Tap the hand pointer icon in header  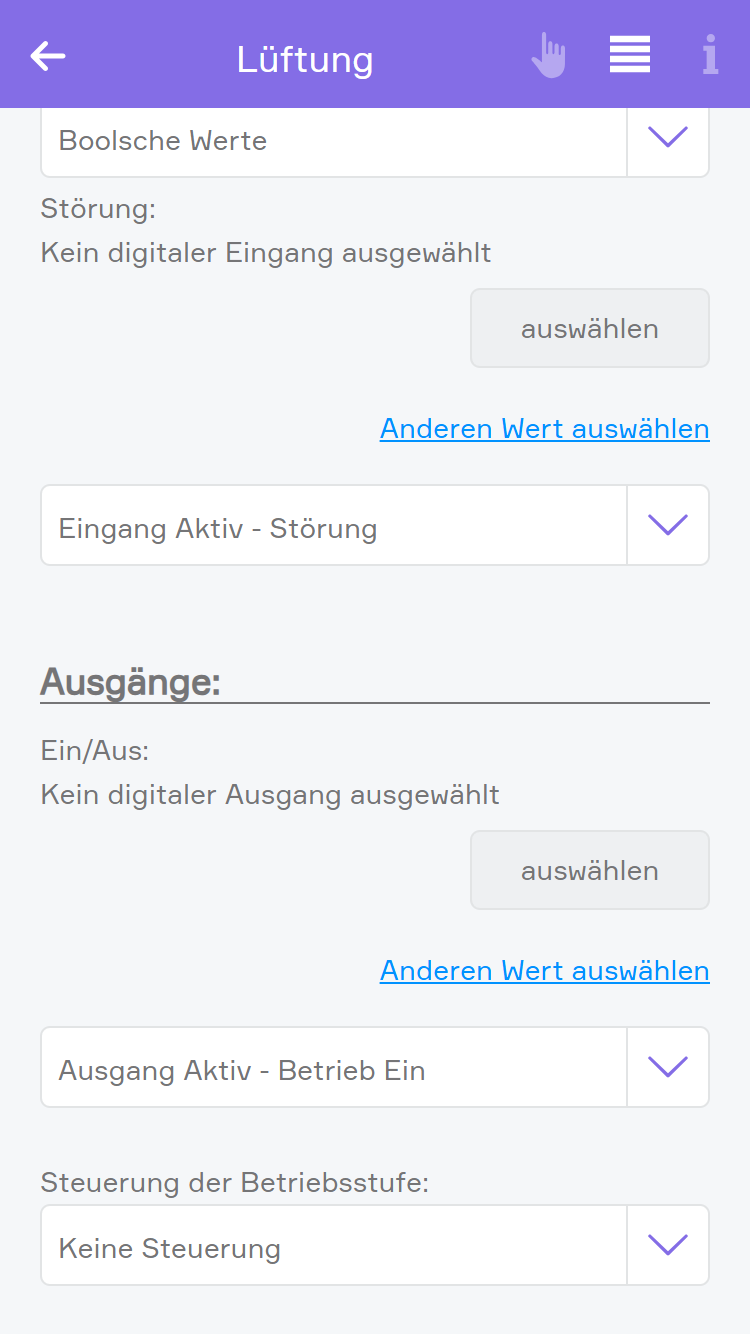pos(548,56)
